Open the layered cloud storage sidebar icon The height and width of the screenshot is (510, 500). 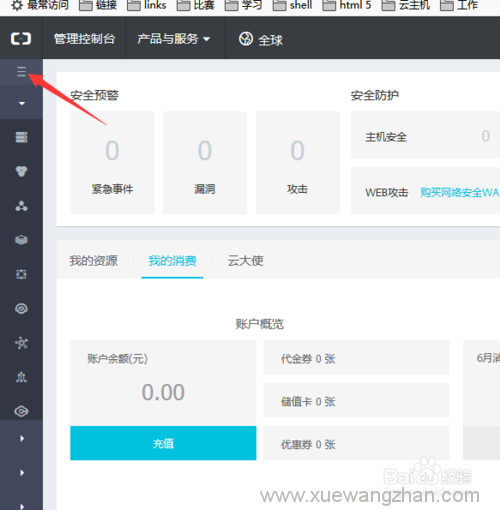pyautogui.click(x=21, y=240)
